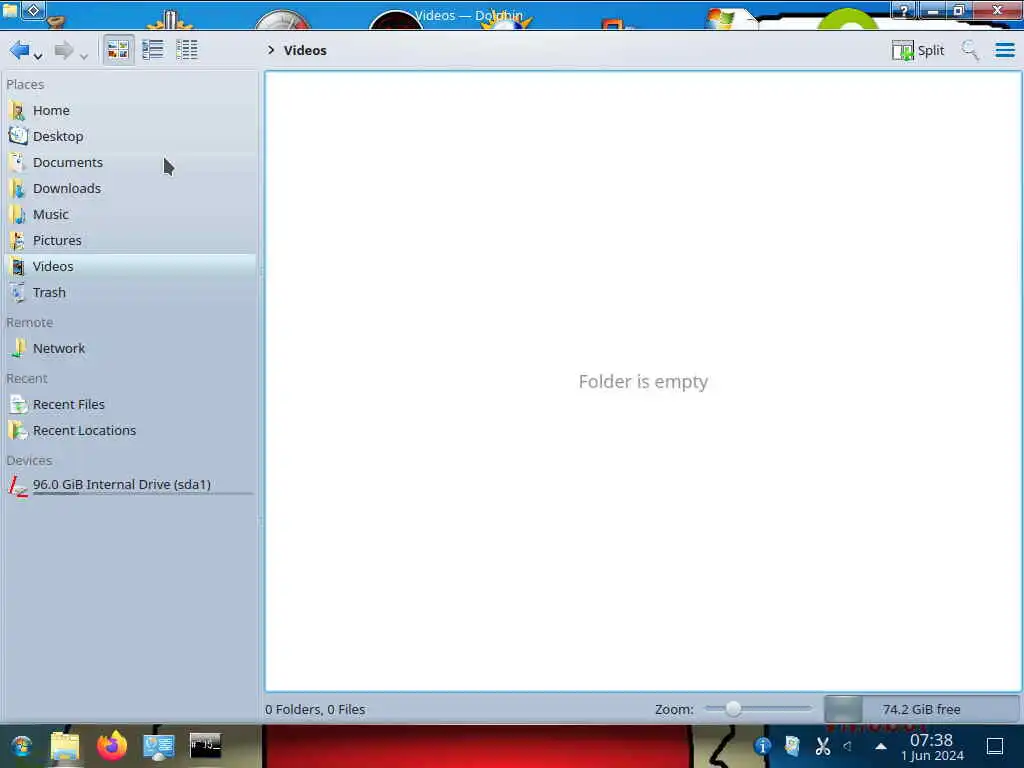The image size is (1024, 768).
Task: Click the volume tray icon
Action: (x=847, y=746)
